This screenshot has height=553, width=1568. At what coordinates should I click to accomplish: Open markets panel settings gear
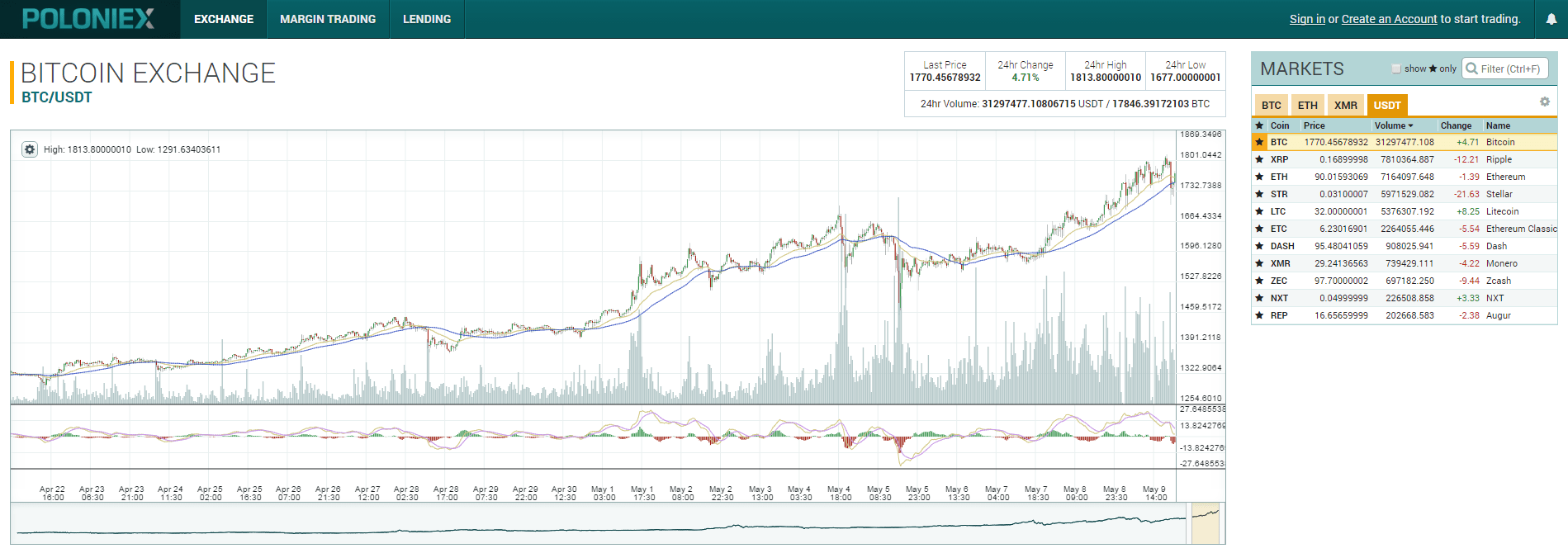(x=1544, y=102)
